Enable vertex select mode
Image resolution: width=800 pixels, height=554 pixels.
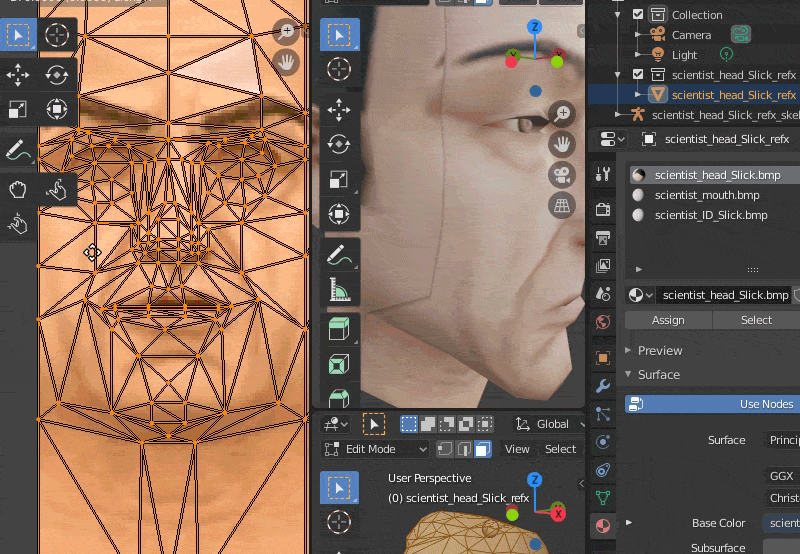(x=444, y=449)
